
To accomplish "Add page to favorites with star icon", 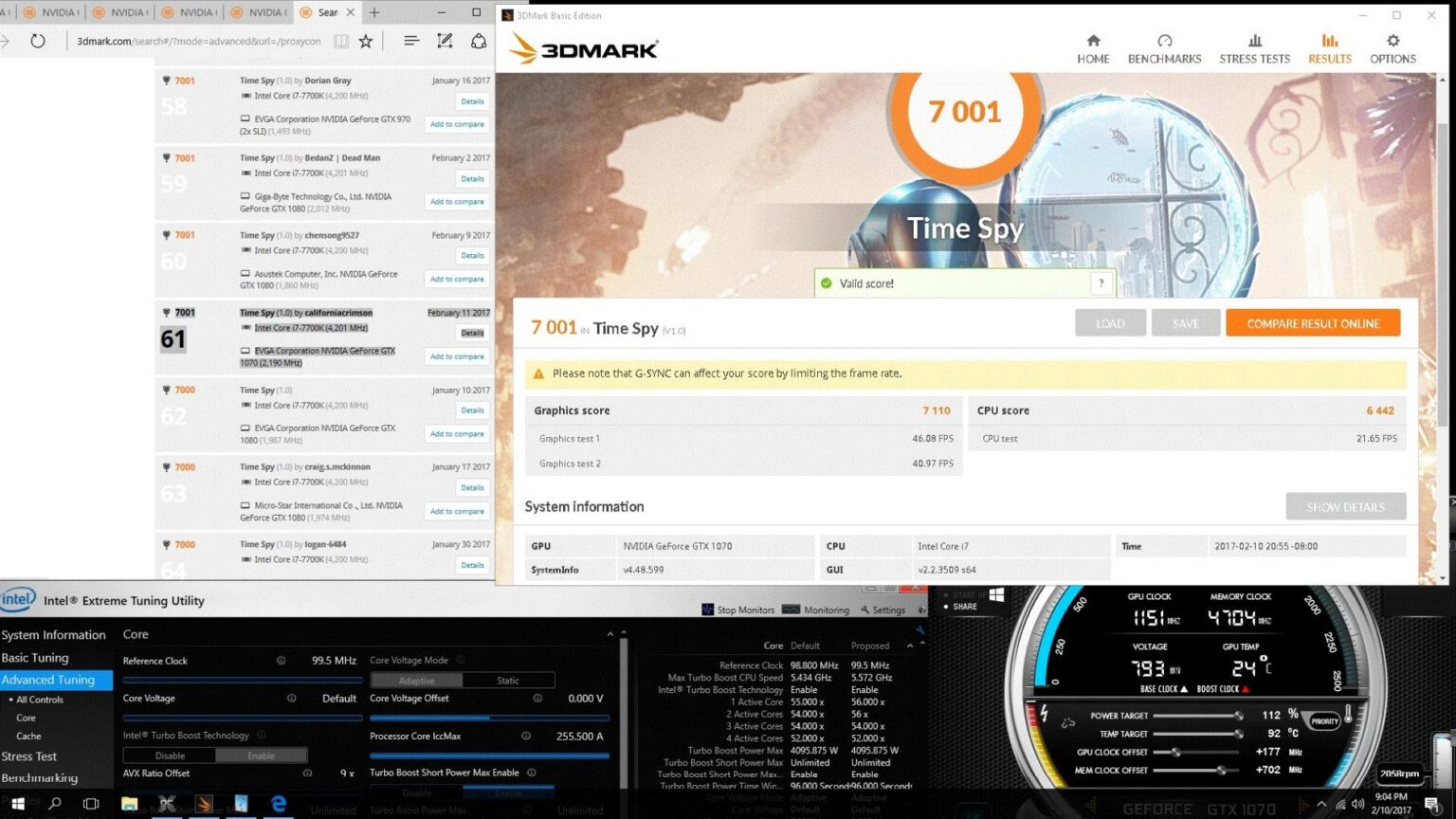I will [x=366, y=41].
